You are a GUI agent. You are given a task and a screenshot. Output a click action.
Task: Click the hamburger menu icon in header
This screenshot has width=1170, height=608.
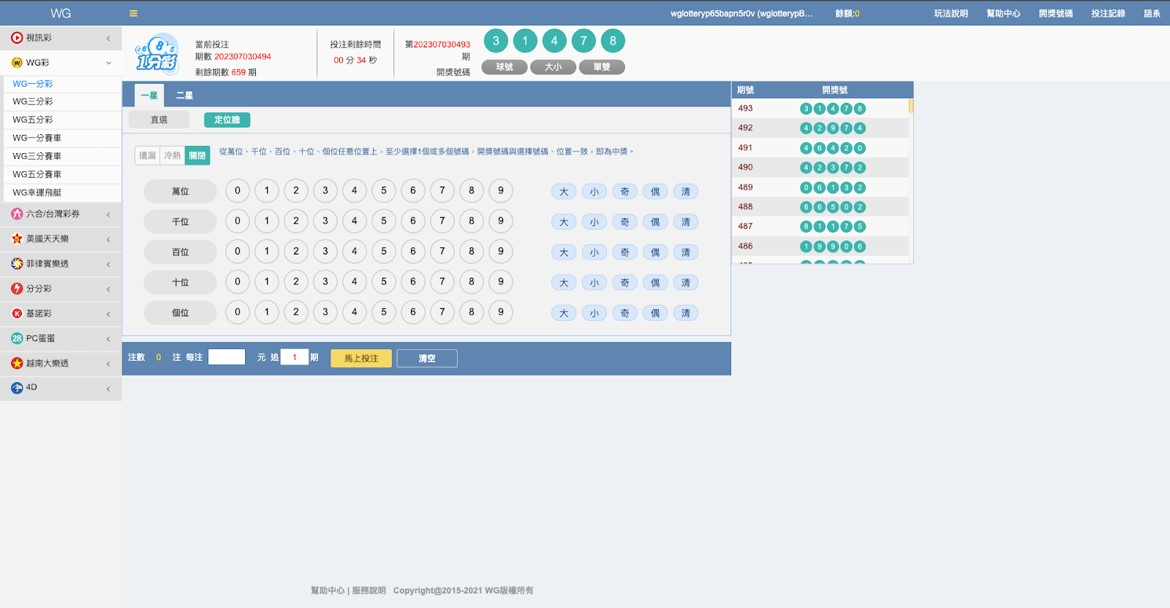(134, 14)
